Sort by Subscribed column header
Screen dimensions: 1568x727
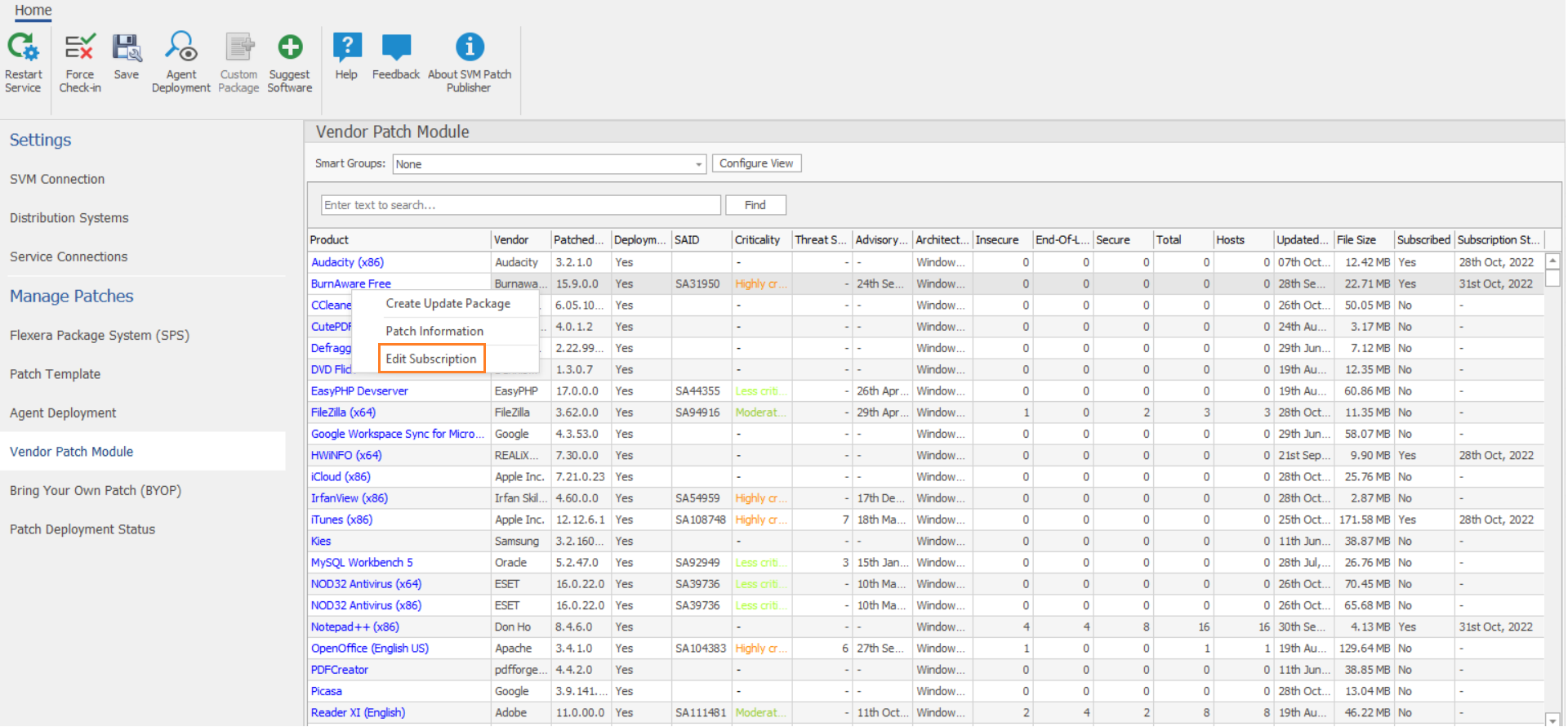coord(1423,240)
